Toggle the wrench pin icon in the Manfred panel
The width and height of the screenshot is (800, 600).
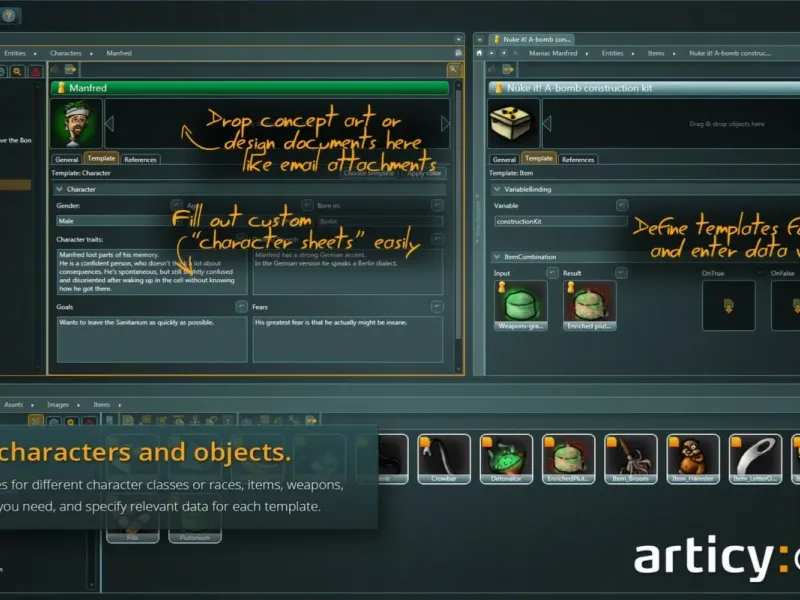[454, 70]
